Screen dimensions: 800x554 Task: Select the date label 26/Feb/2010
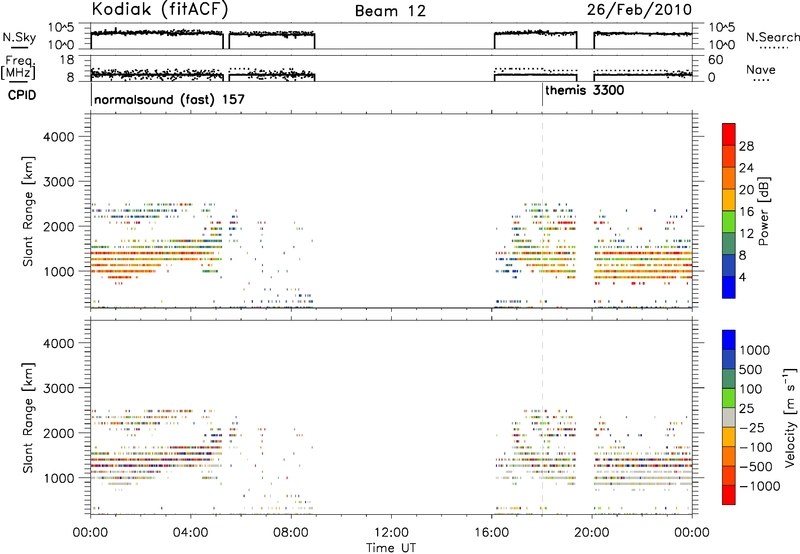(x=639, y=10)
